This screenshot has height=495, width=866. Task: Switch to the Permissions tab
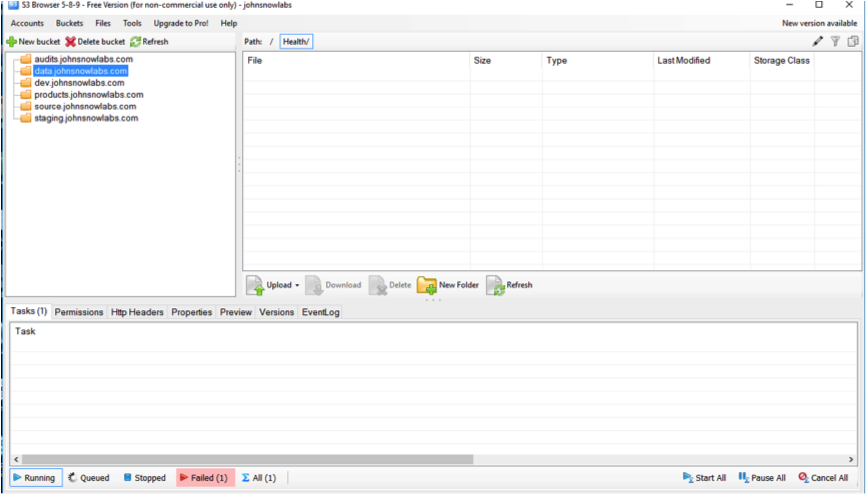78,312
